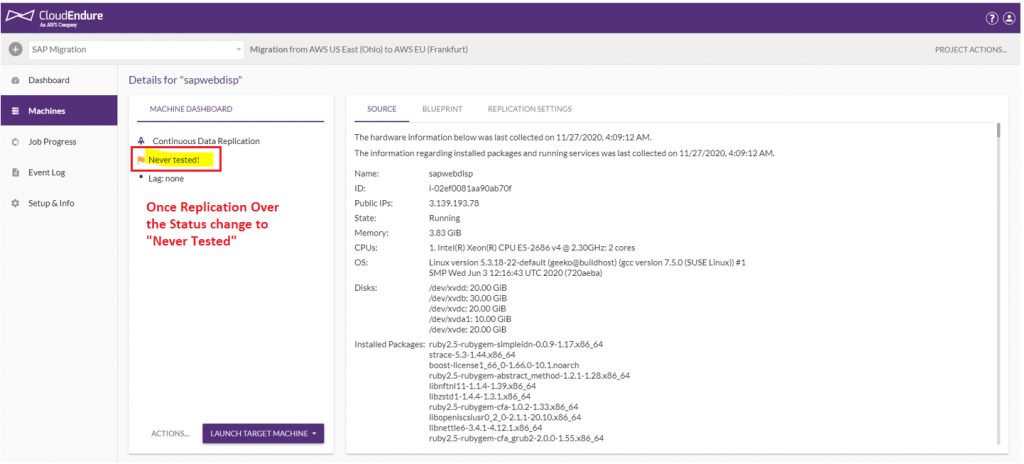Click disk entry /dev/xvda1: 10.00 GiB
1024x464 pixels.
[470, 319]
